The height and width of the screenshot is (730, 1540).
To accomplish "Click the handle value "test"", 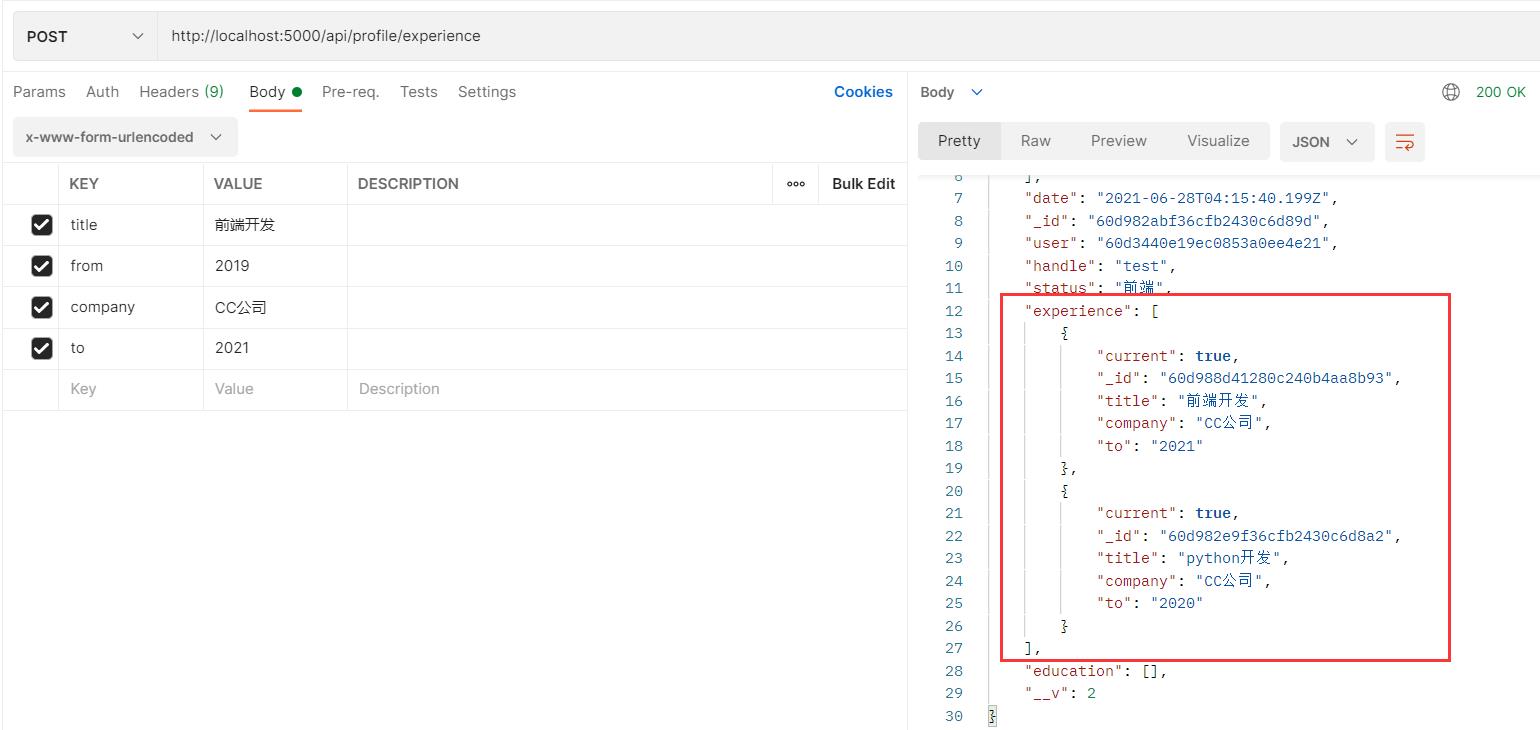I will [1141, 266].
